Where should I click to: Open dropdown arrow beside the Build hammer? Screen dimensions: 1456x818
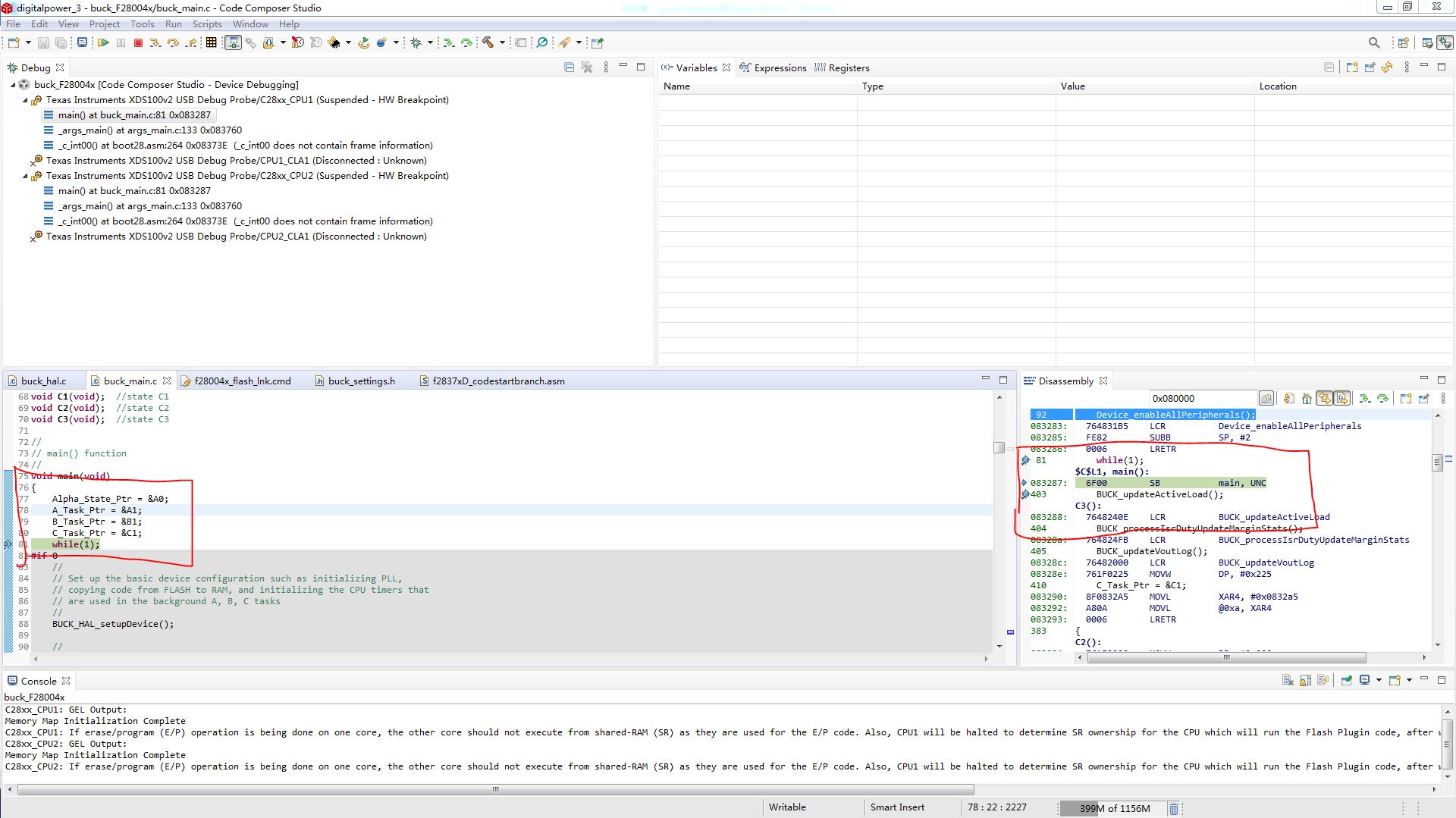[502, 43]
